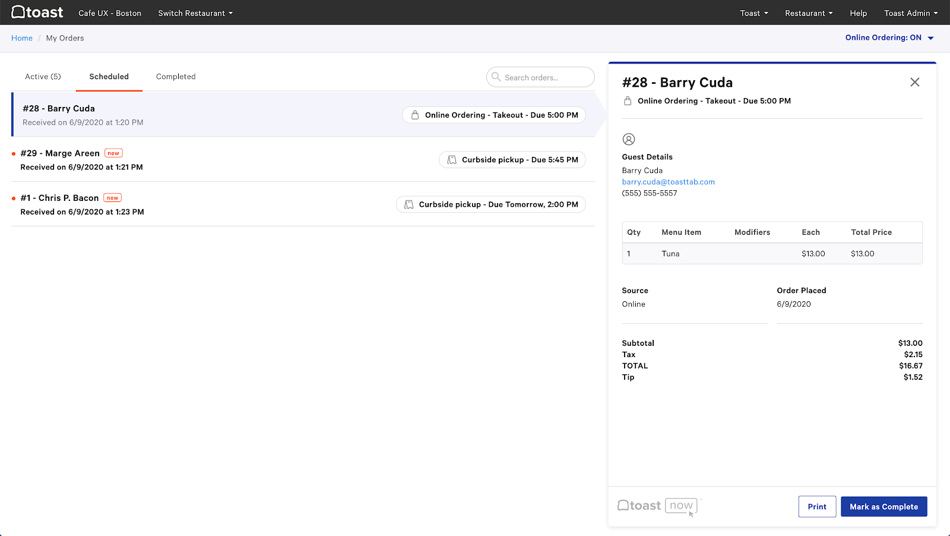Screen dimensions: 950x536
Task: Switch to the Completed tab
Action: pos(176,77)
